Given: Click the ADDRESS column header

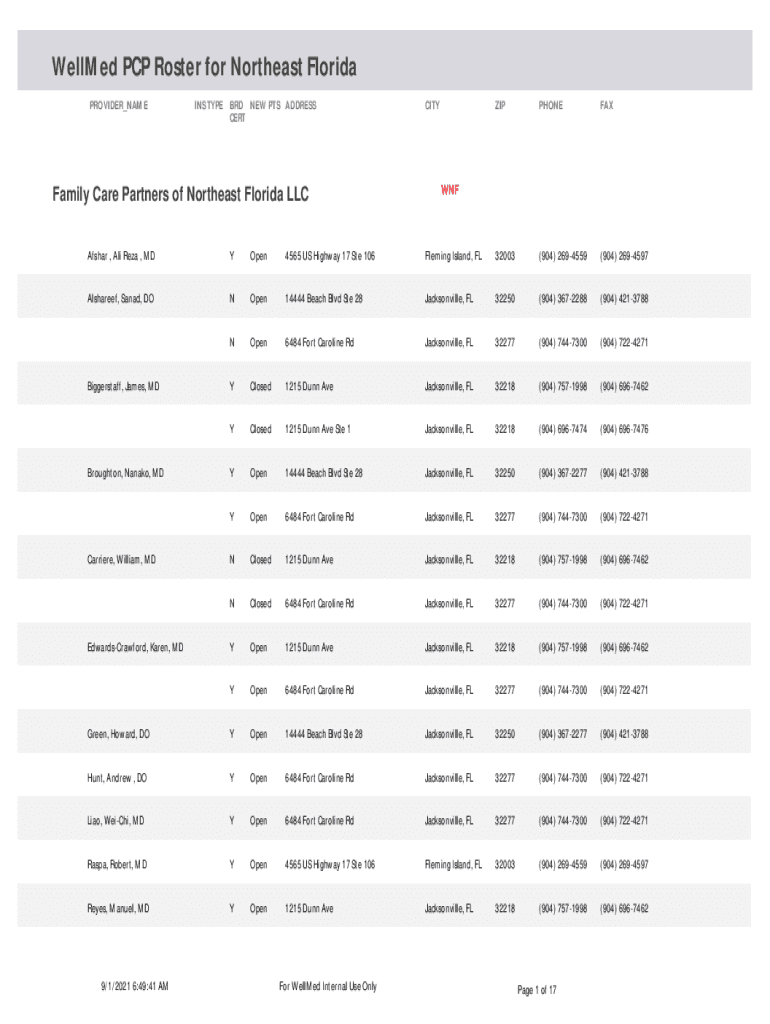Looking at the screenshot, I should point(300,105).
